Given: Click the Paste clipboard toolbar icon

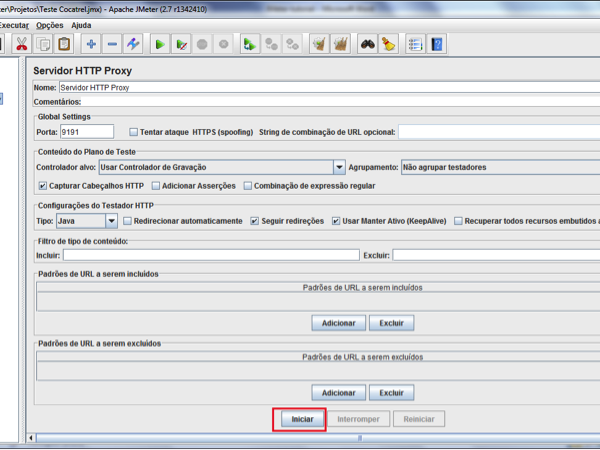Looking at the screenshot, I should 64,44.
